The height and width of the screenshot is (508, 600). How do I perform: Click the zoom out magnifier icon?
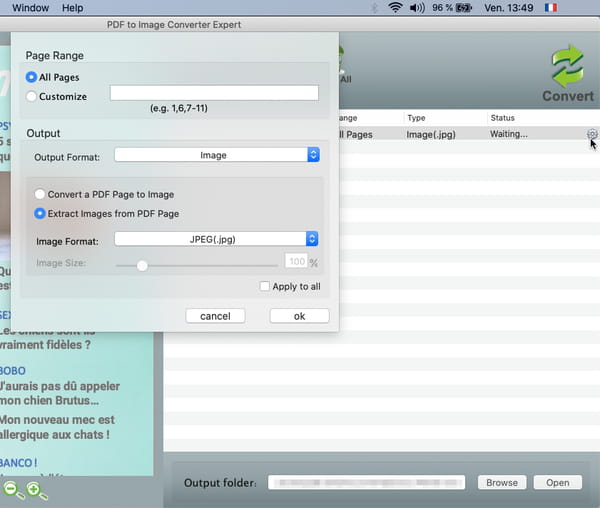[13, 490]
